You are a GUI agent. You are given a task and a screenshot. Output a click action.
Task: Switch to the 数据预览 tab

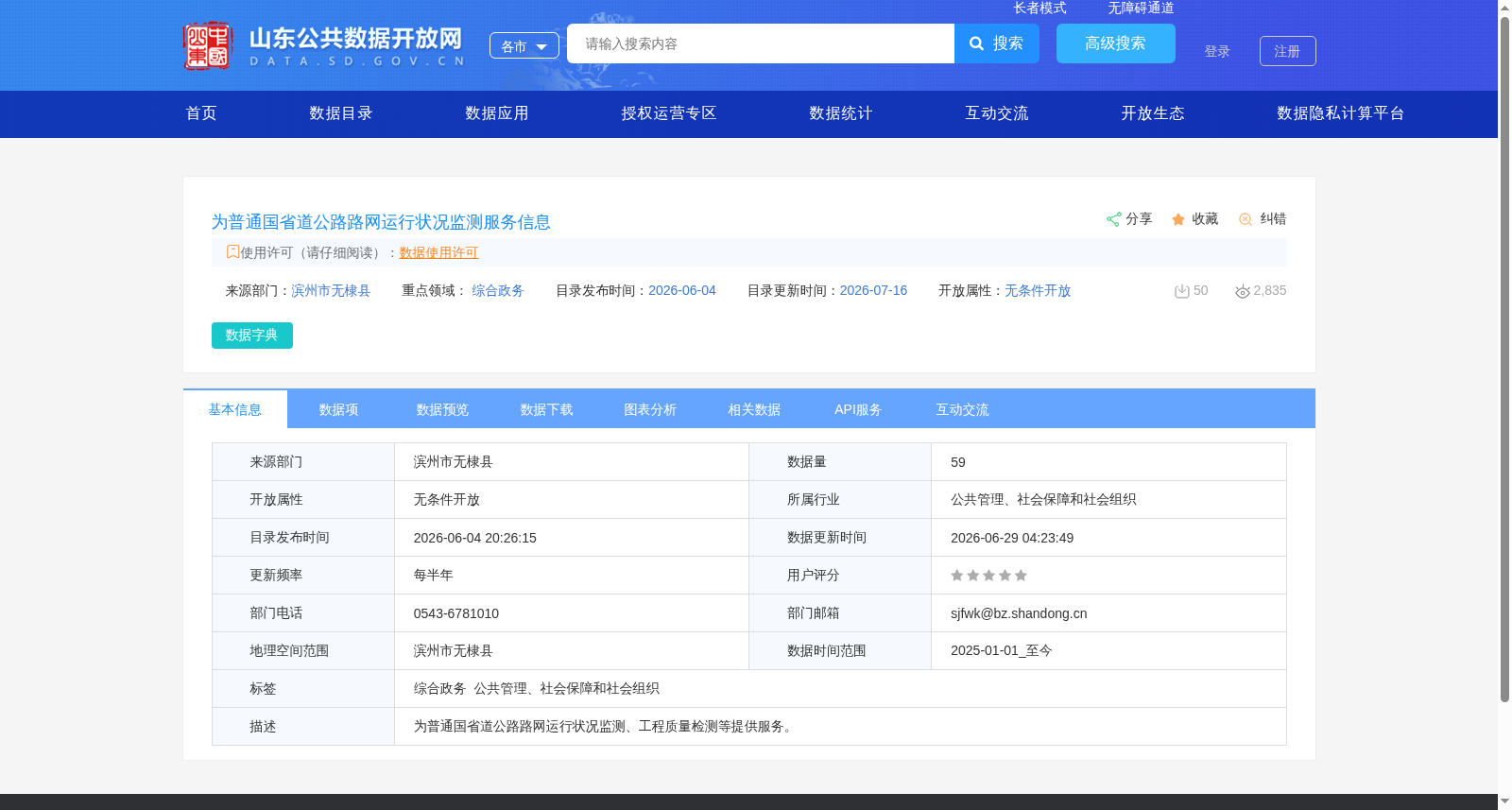pyautogui.click(x=443, y=409)
